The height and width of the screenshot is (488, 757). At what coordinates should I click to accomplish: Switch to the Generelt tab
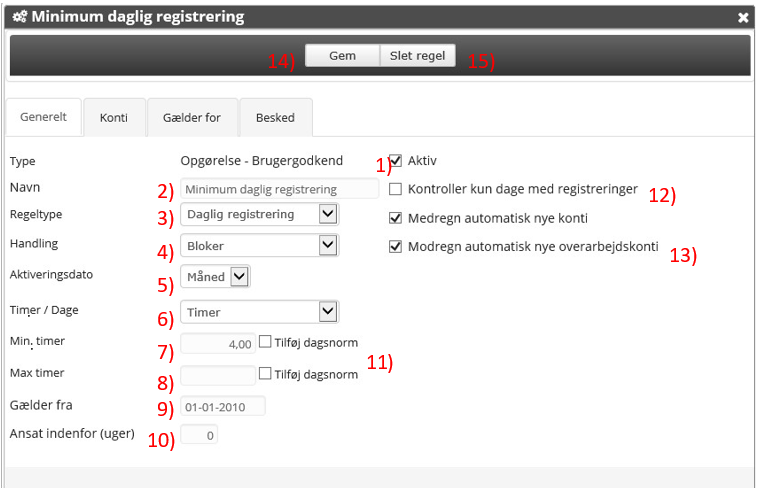[x=43, y=117]
